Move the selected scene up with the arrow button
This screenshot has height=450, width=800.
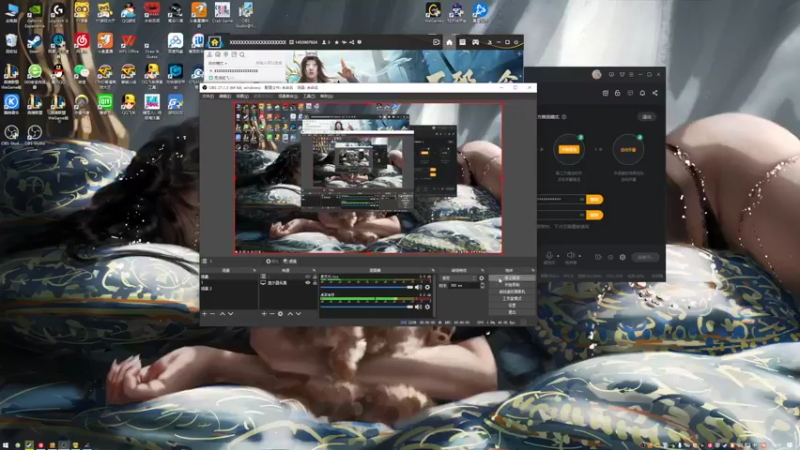(222, 314)
